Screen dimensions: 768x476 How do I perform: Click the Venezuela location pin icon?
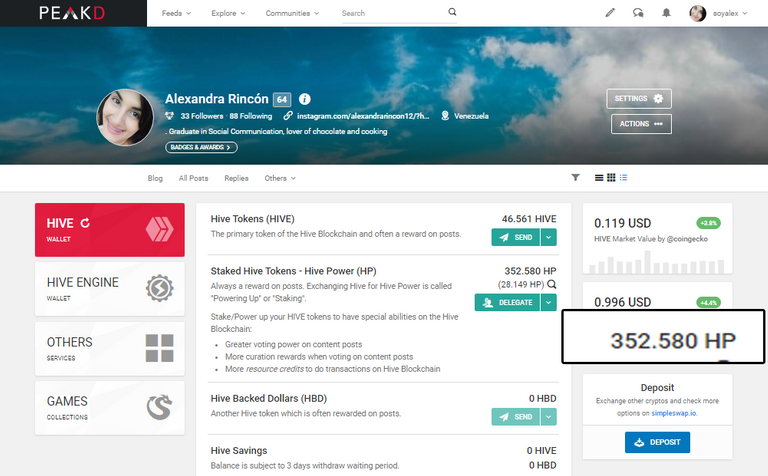coord(445,116)
